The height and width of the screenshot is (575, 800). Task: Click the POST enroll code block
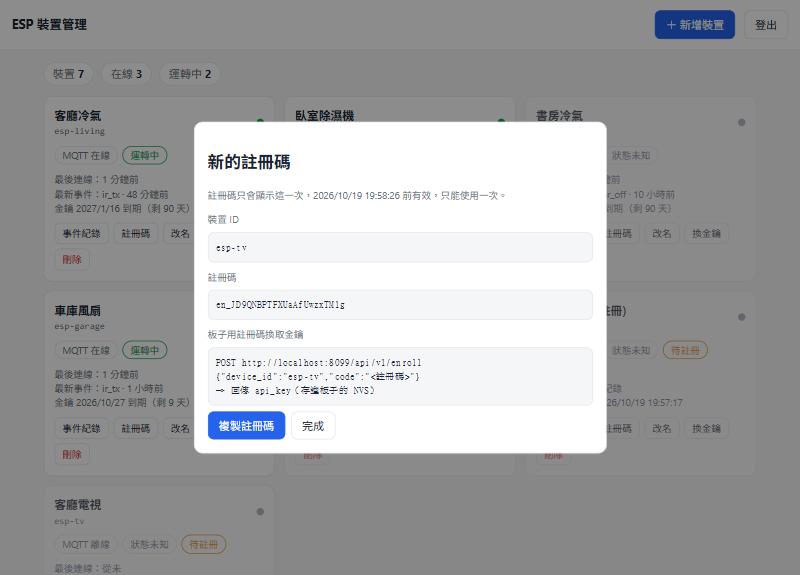400,377
